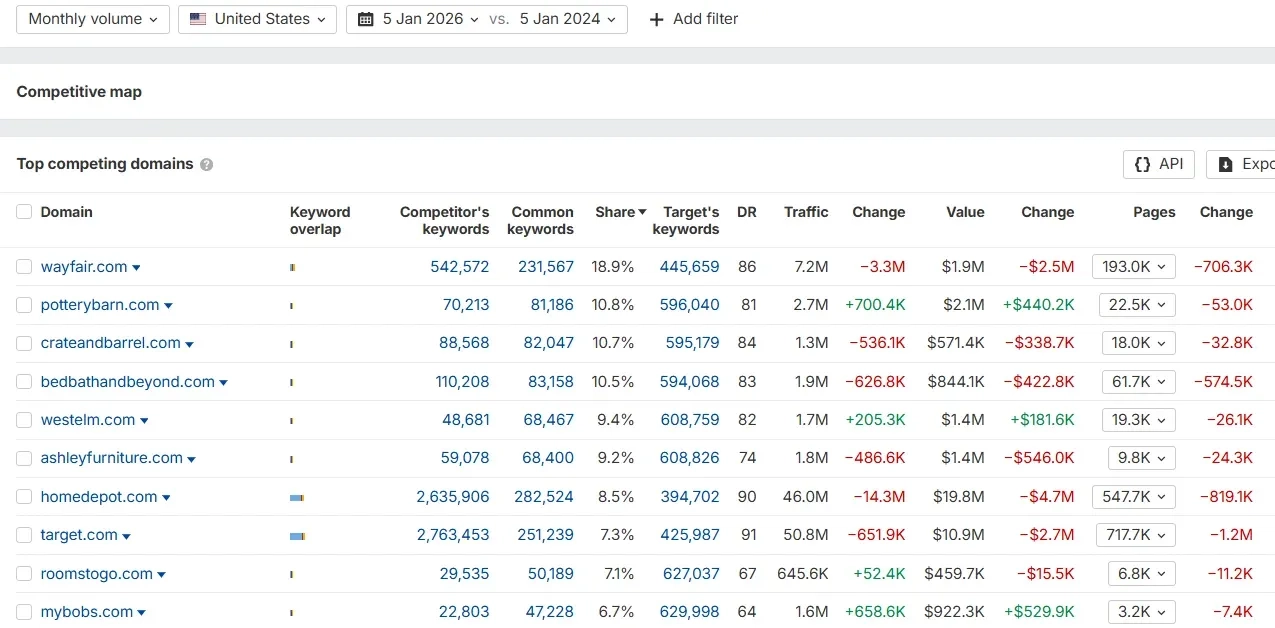Open the 193.0K pages dropdown for wayfair.com
1275x628 pixels.
point(1134,267)
